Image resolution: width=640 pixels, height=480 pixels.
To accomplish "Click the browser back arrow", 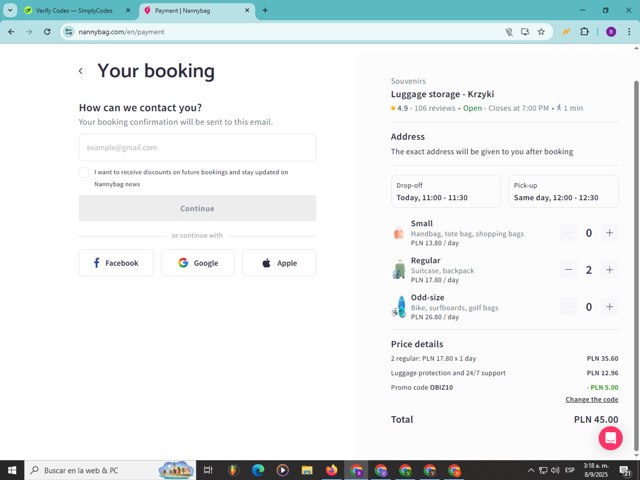I will pos(11,32).
